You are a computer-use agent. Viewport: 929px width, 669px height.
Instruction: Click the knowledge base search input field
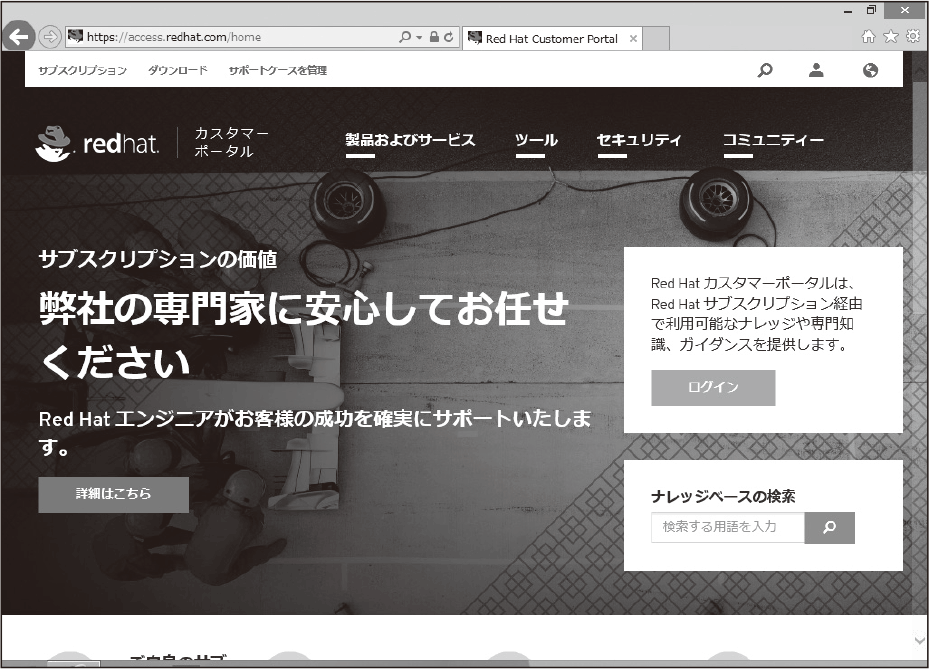click(728, 527)
